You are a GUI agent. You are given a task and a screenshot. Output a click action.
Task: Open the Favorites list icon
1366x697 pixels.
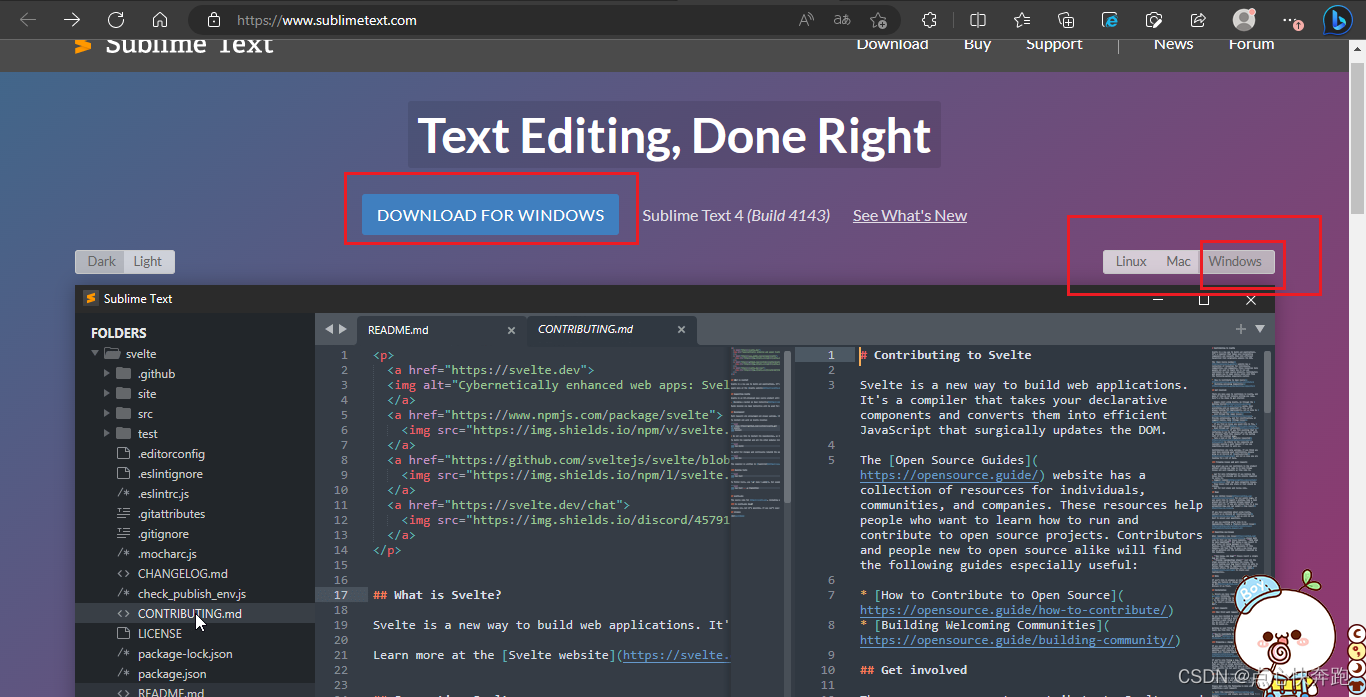click(x=1022, y=20)
